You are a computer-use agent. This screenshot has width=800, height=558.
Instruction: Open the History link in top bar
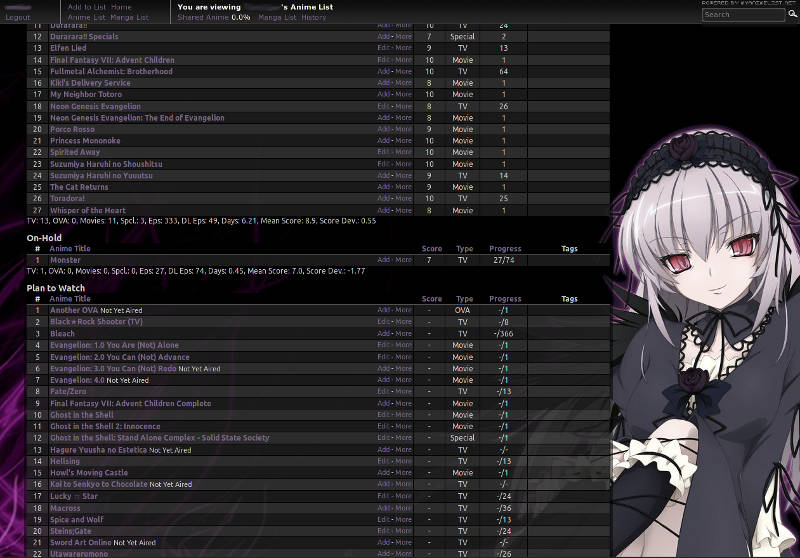[x=313, y=17]
